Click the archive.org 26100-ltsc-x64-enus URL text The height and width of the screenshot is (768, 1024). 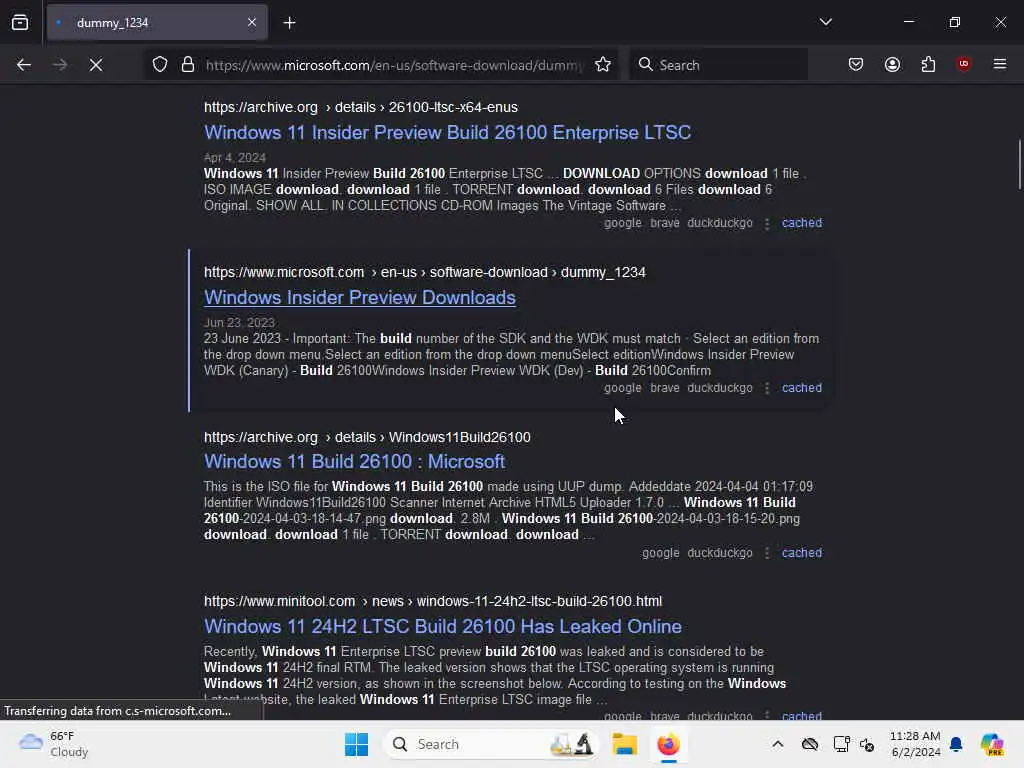[360, 107]
